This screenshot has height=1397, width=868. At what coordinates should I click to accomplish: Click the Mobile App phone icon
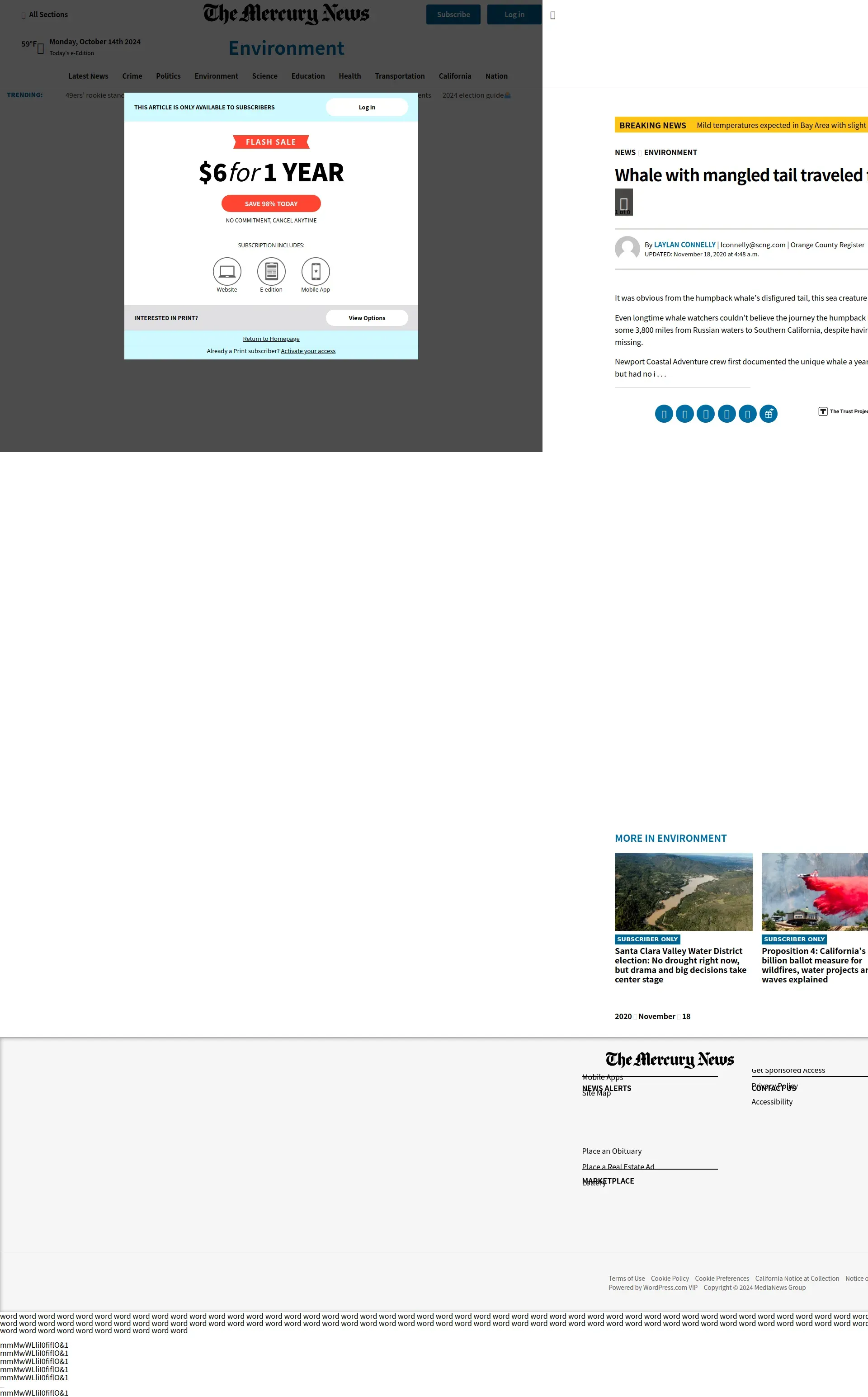pyautogui.click(x=315, y=271)
